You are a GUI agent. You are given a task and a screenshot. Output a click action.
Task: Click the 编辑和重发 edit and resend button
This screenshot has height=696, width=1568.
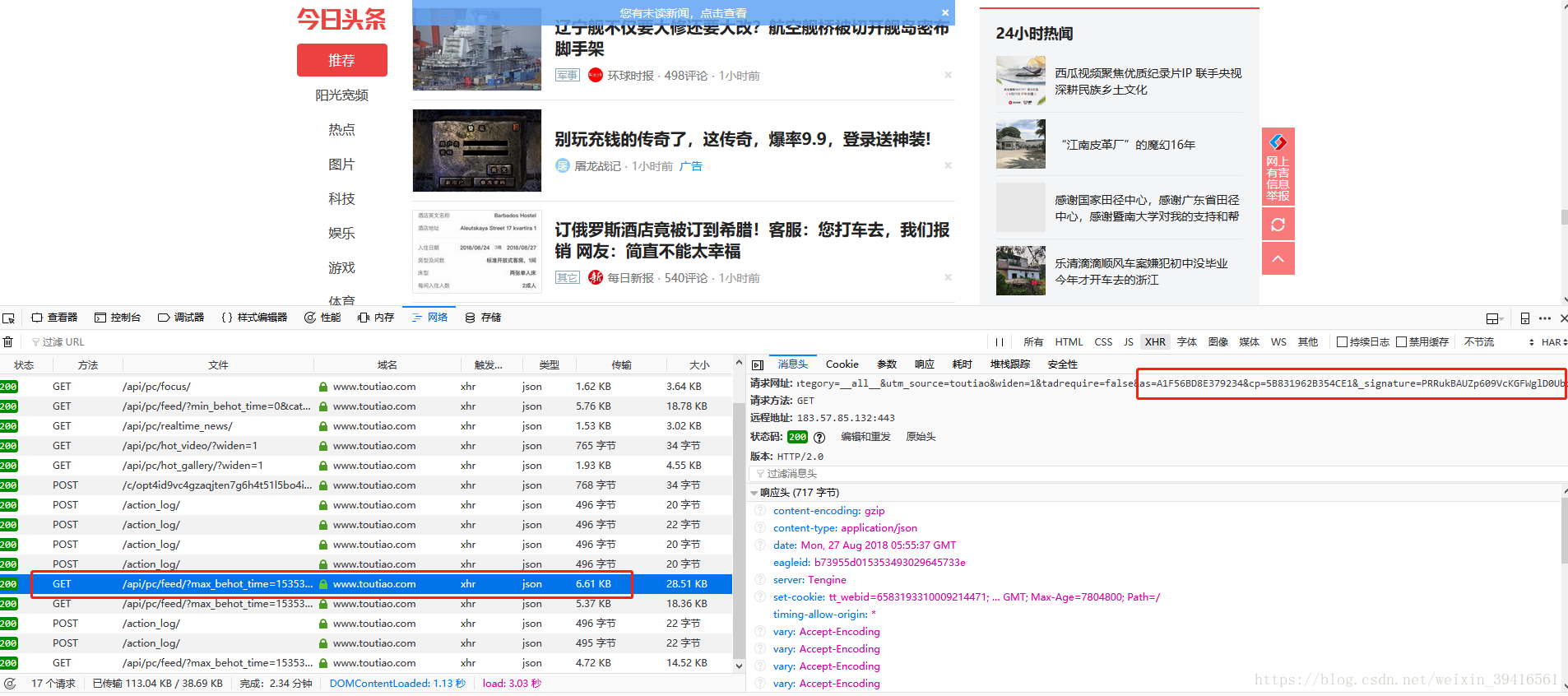pyautogui.click(x=865, y=437)
